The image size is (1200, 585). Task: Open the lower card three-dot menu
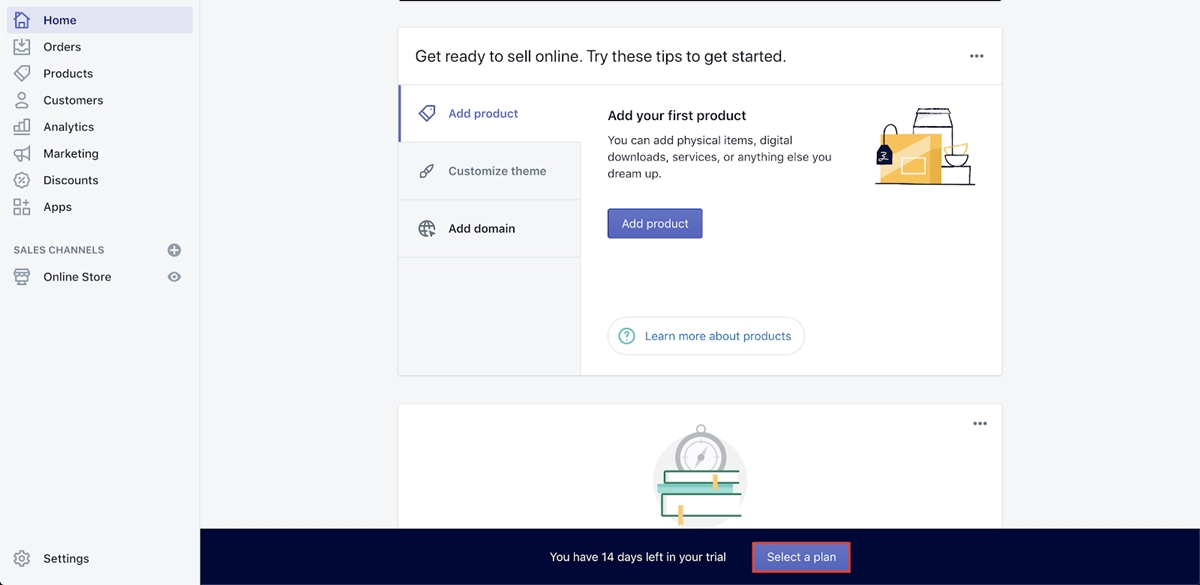(x=980, y=423)
